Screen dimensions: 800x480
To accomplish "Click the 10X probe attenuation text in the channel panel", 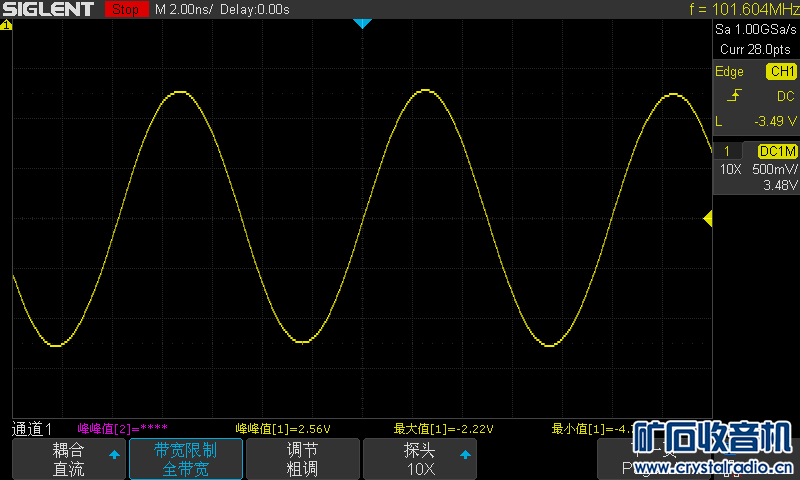I will pos(730,169).
